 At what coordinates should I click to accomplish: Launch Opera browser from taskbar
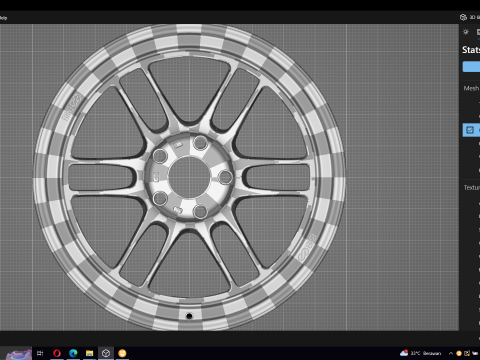coord(57,353)
